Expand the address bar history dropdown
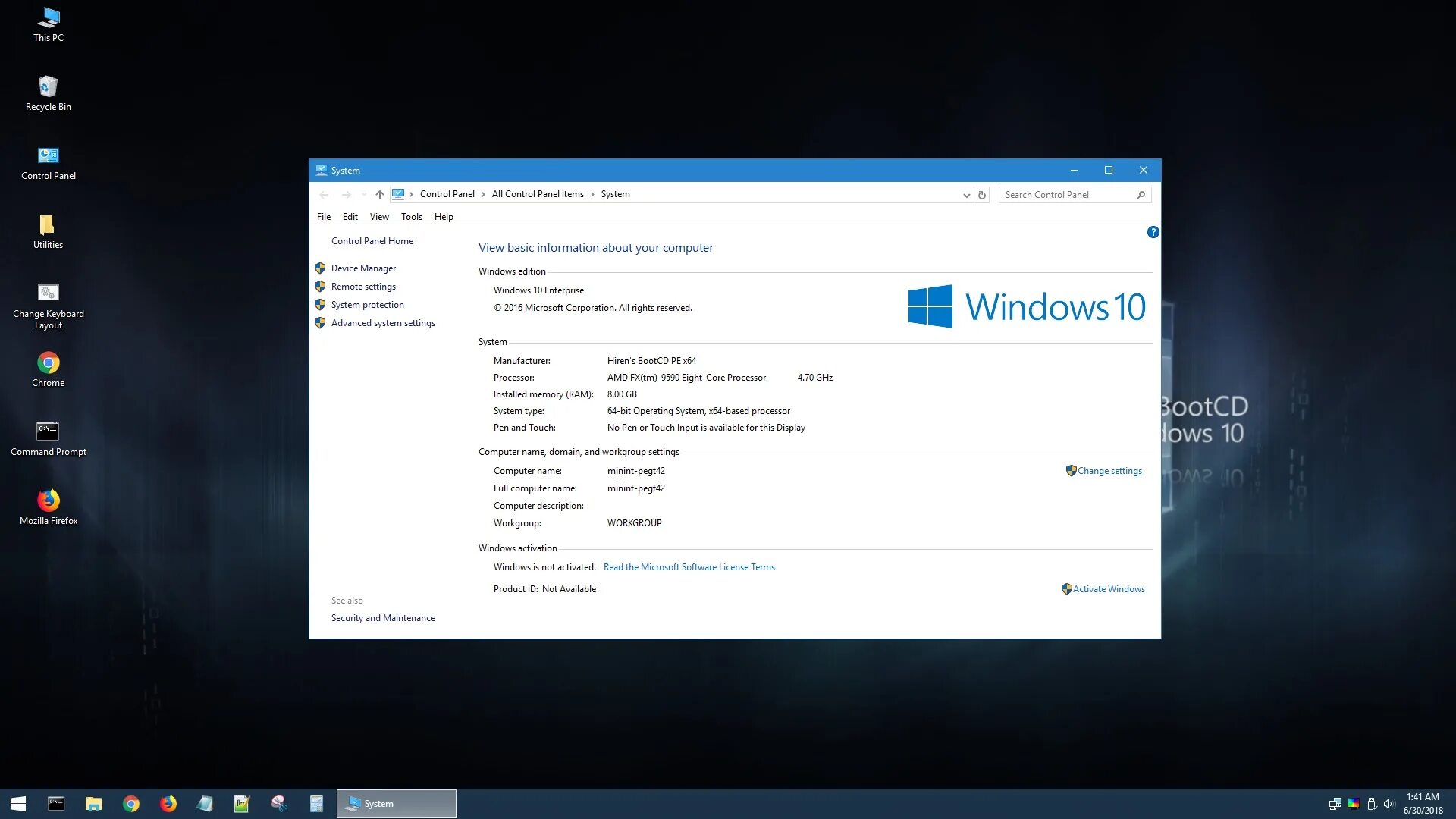The width and height of the screenshot is (1456, 819). pos(966,195)
